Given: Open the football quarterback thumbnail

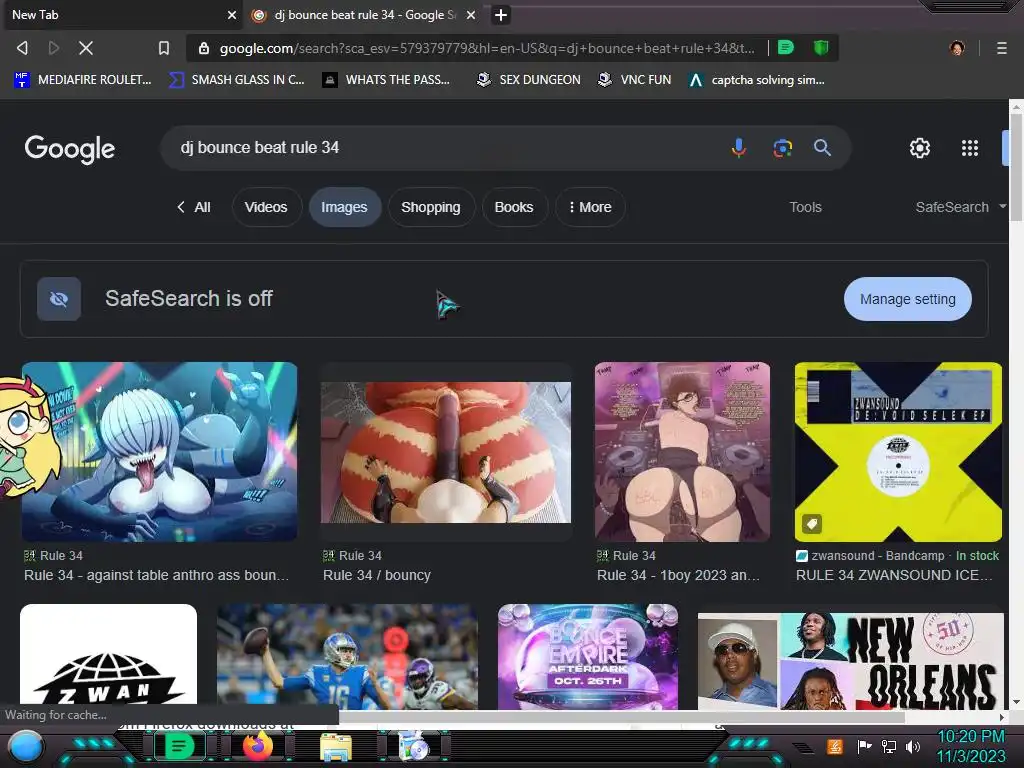Looking at the screenshot, I should [347, 656].
